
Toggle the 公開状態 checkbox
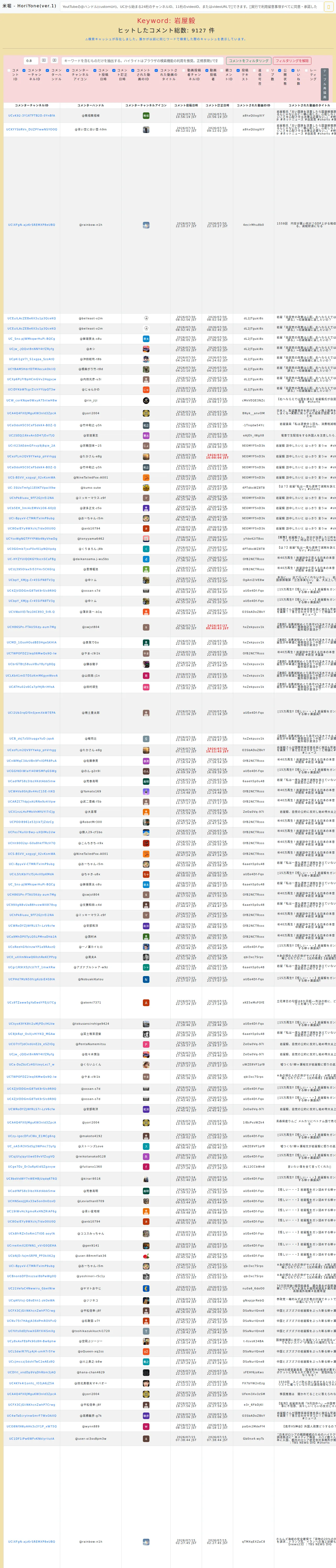pos(281,71)
